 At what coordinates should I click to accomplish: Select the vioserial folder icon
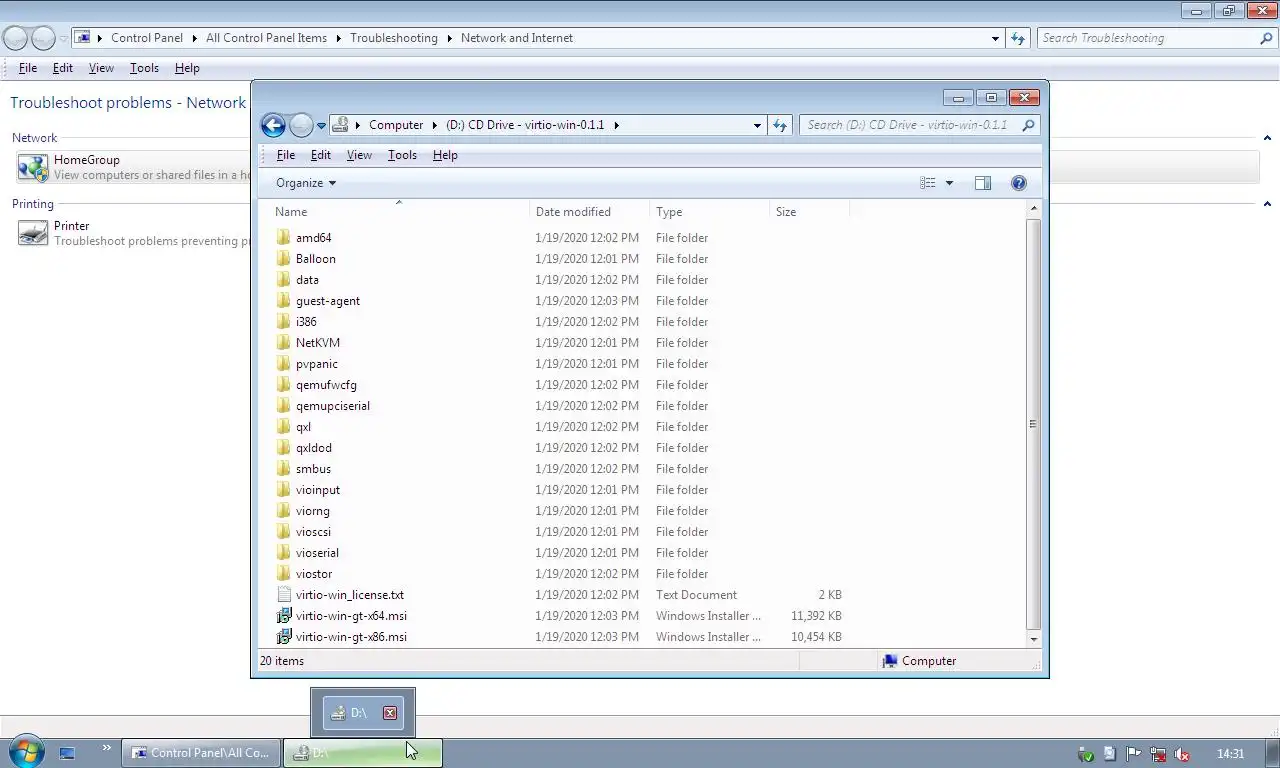coord(284,553)
